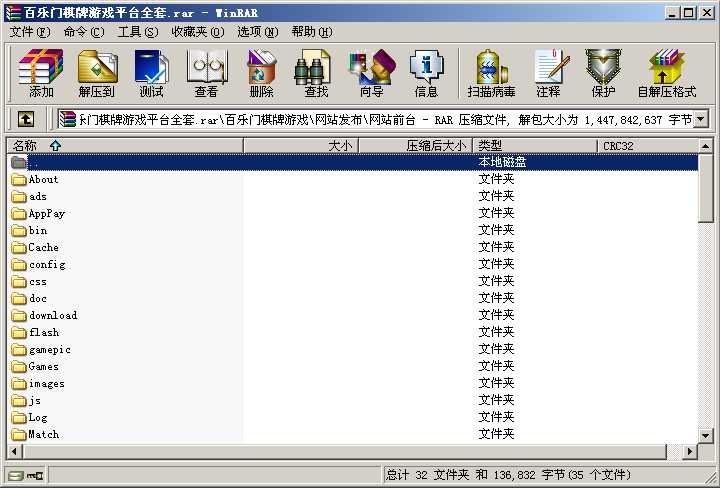Click the 本地磁盘 type cell
The image size is (720, 488).
(502, 162)
